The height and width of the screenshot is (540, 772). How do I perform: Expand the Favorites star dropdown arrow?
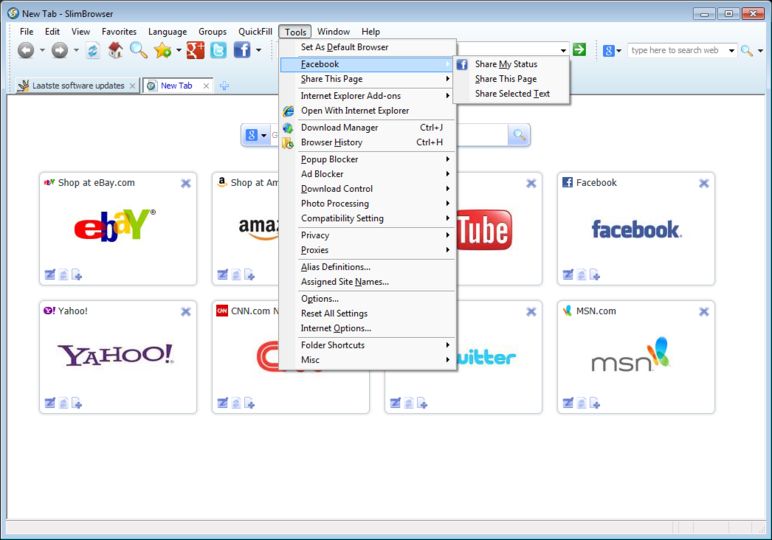coord(178,50)
